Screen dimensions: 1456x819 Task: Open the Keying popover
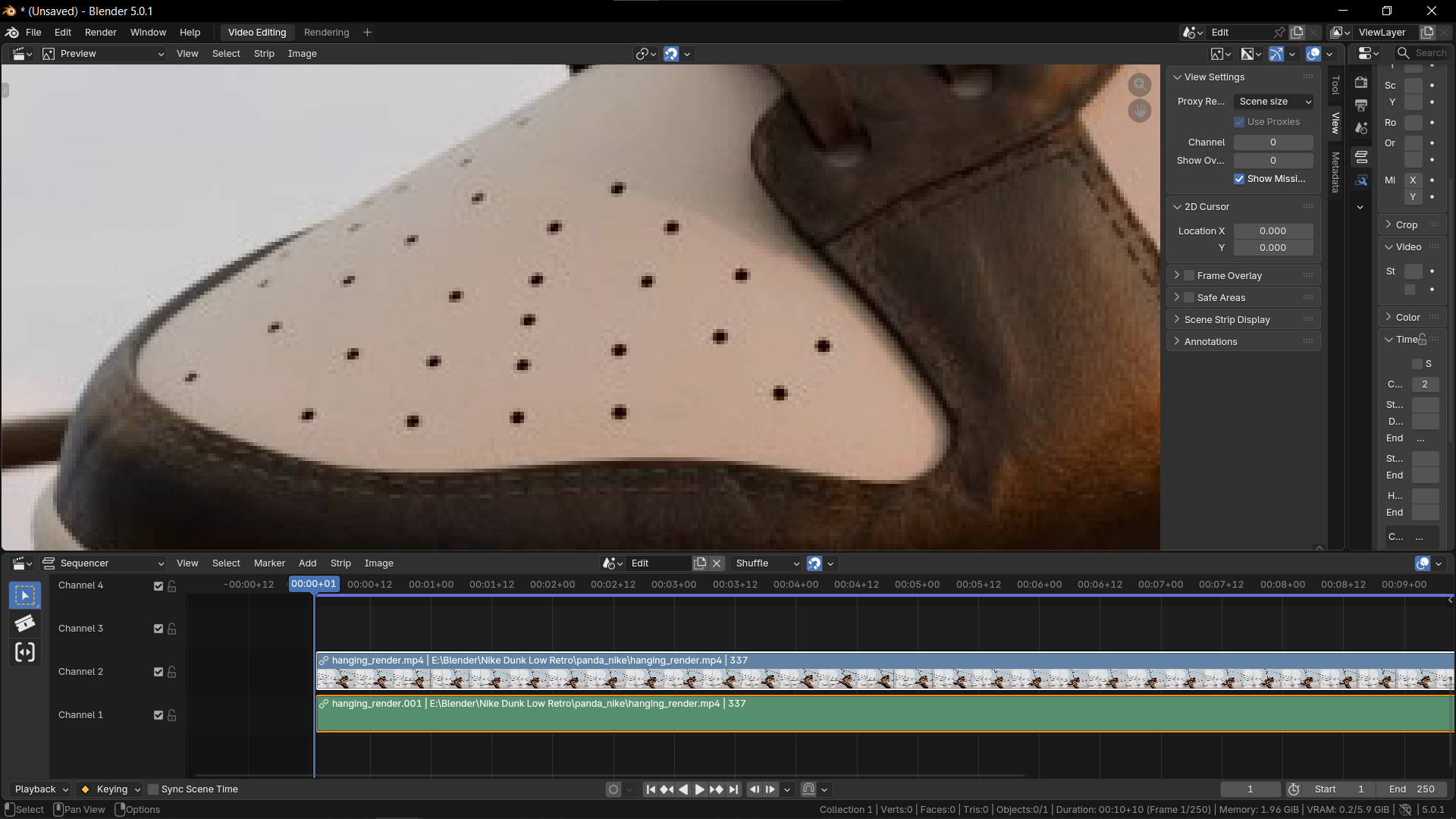(x=111, y=789)
